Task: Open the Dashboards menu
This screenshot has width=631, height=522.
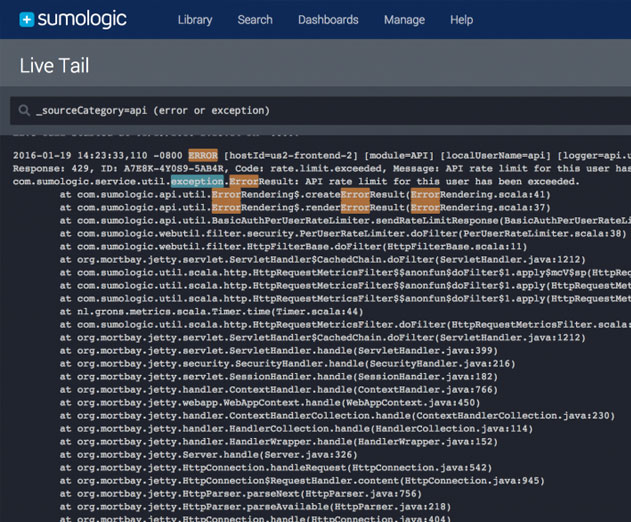Action: [328, 20]
